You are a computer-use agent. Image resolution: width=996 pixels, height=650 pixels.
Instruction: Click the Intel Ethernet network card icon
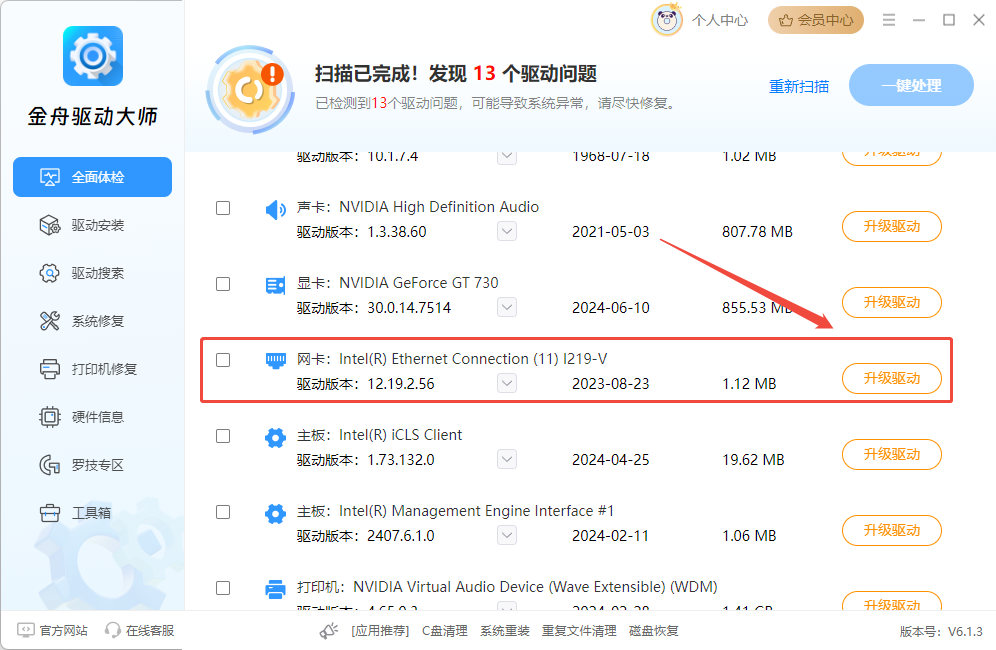pyautogui.click(x=275, y=361)
